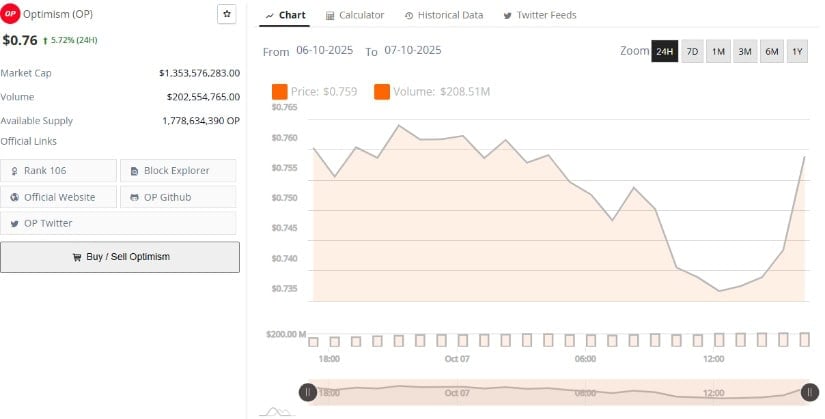Click the Optimism OP logo icon
825x419 pixels.
click(x=10, y=15)
